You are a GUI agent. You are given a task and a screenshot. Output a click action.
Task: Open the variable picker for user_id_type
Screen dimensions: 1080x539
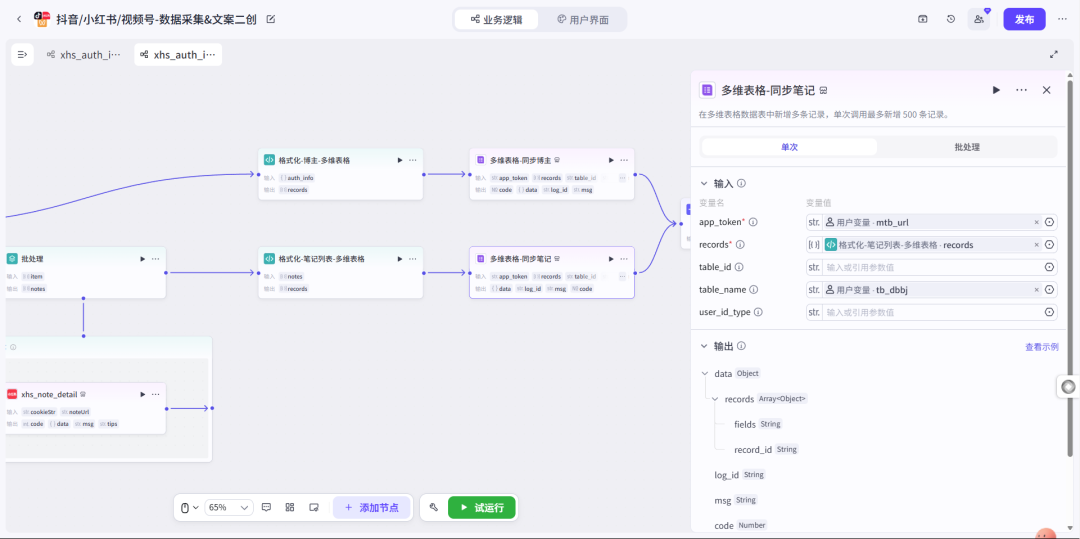[x=1050, y=312]
